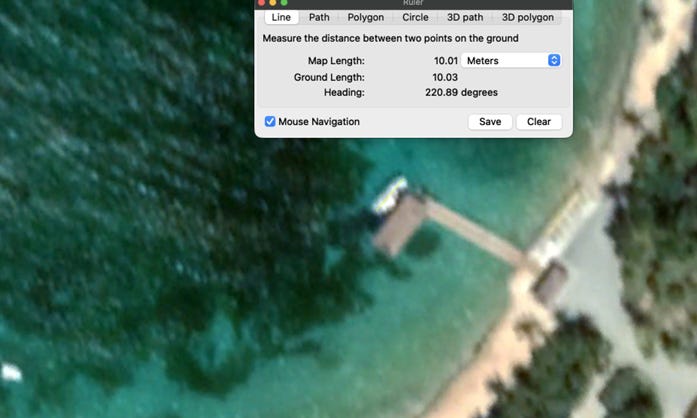Select the Circle tab
Viewport: 697px width, 418px height.
click(415, 17)
